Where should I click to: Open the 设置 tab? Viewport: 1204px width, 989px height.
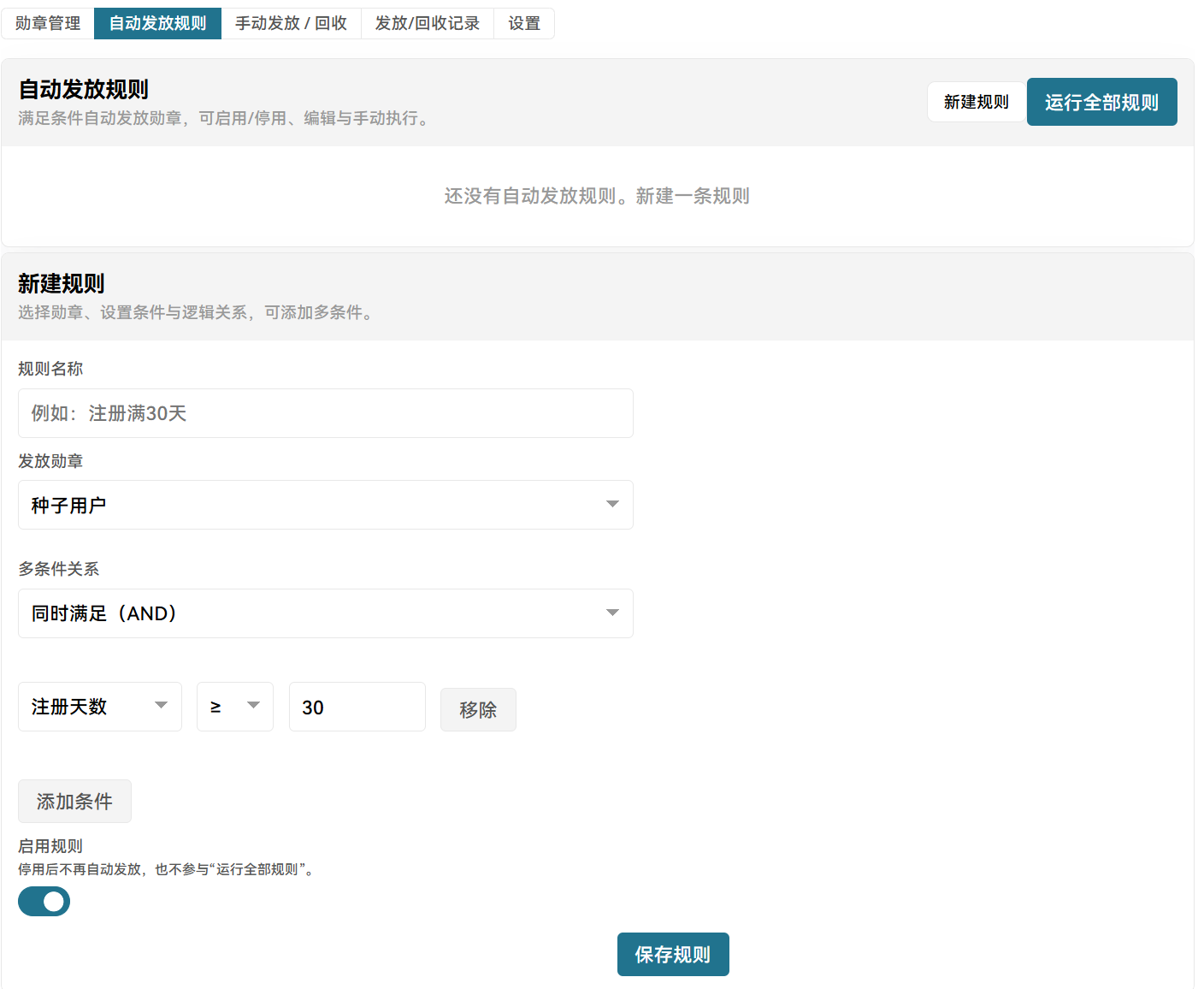tap(524, 23)
